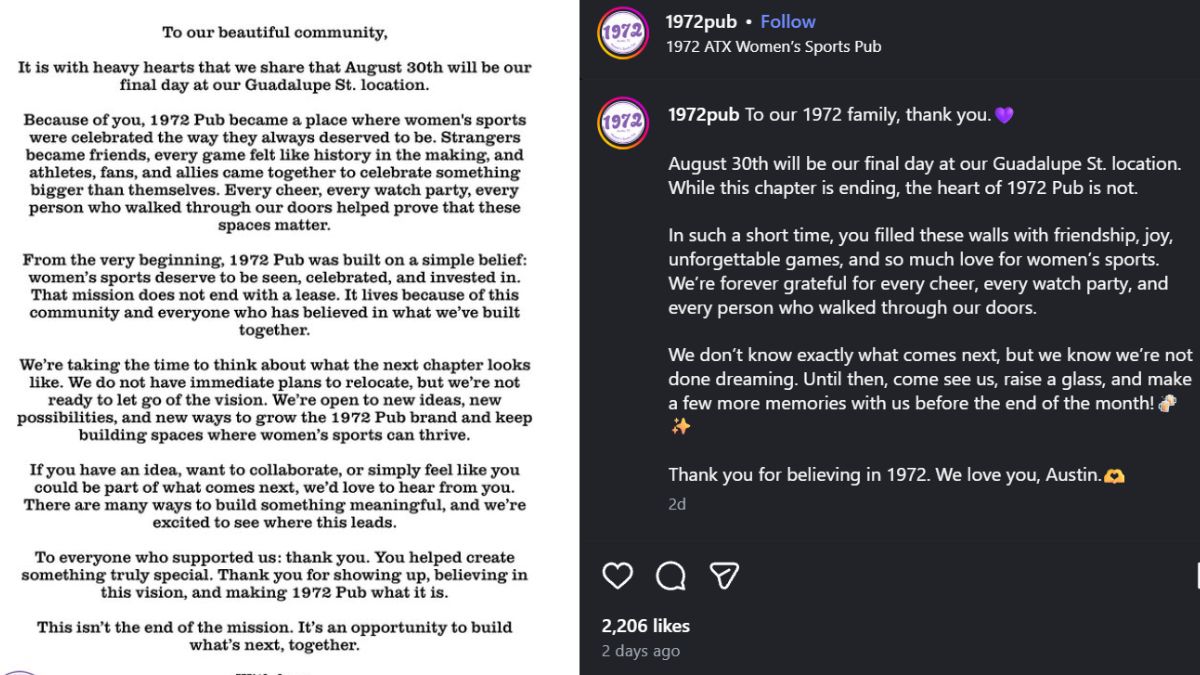Viewport: 1200px width, 675px height.
Task: Share the post using the paper plane icon
Action: pyautogui.click(x=724, y=575)
